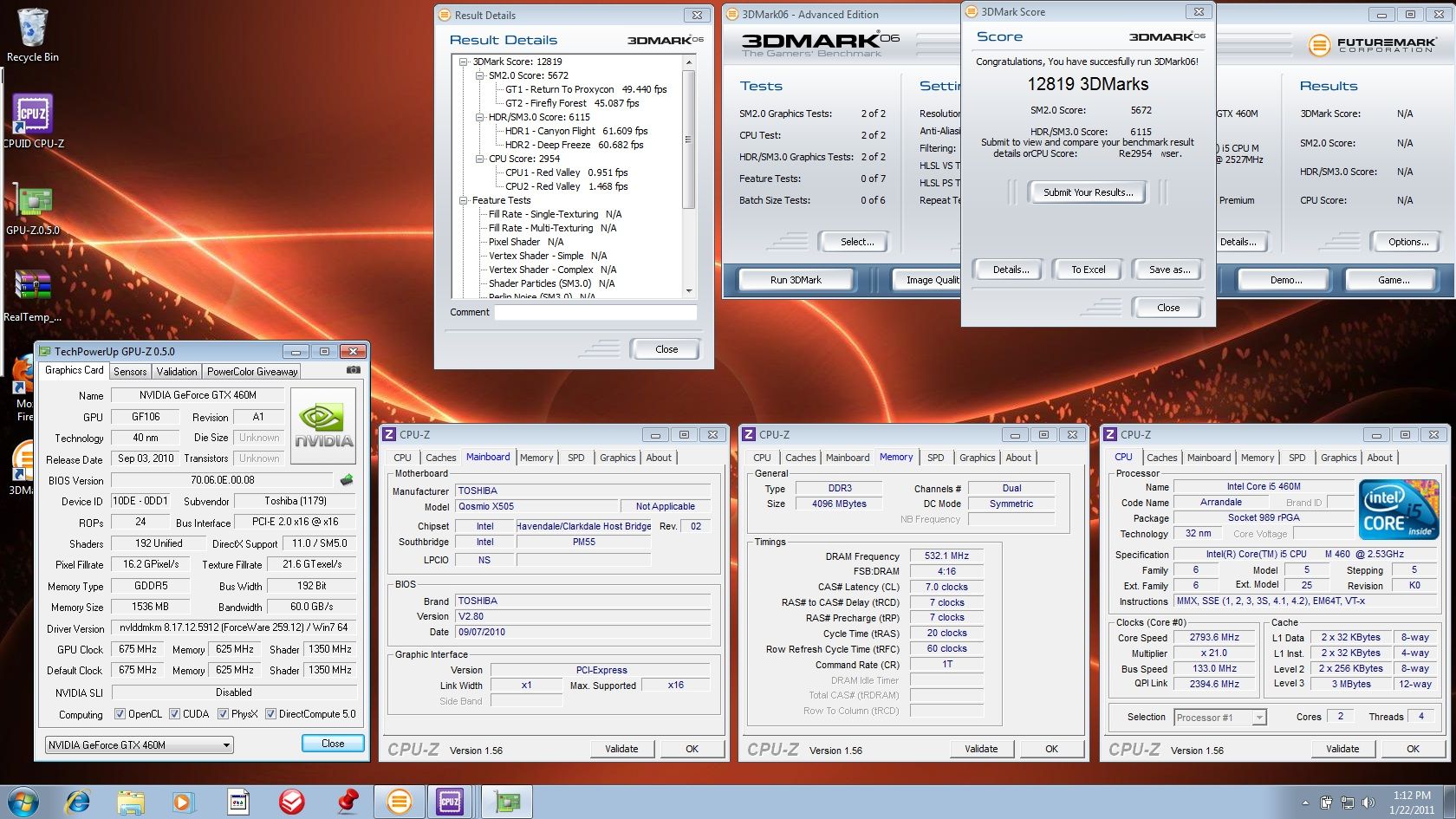The height and width of the screenshot is (819, 1456).
Task: Toggle the PhysX checkbox in GPU-Z
Action: coord(223,714)
